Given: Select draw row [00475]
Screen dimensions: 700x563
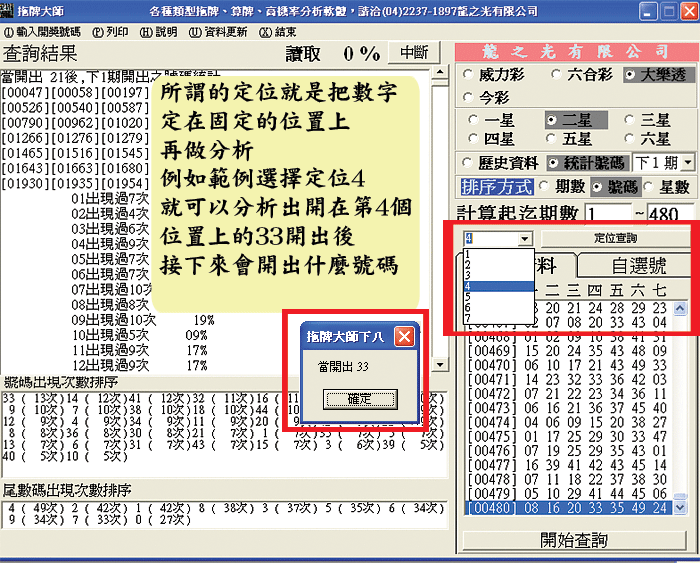Looking at the screenshot, I should (568, 436).
